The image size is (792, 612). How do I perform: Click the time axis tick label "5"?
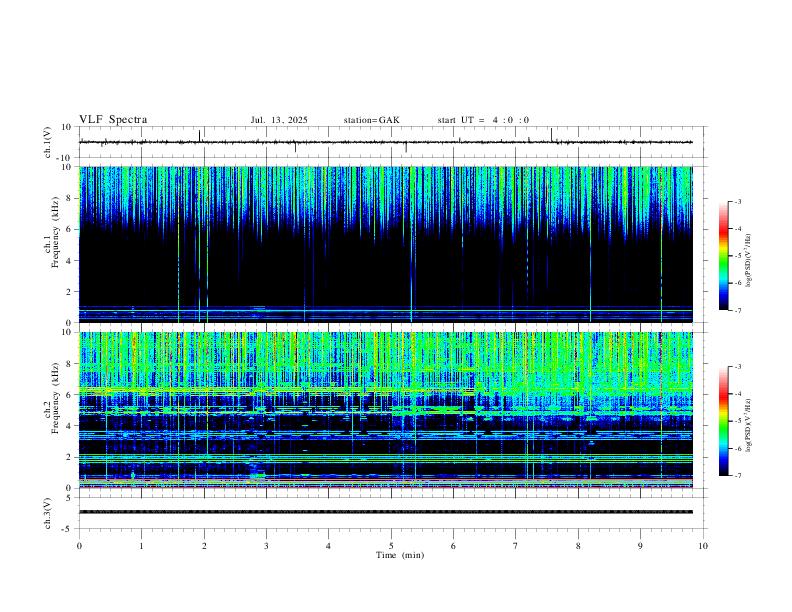391,546
